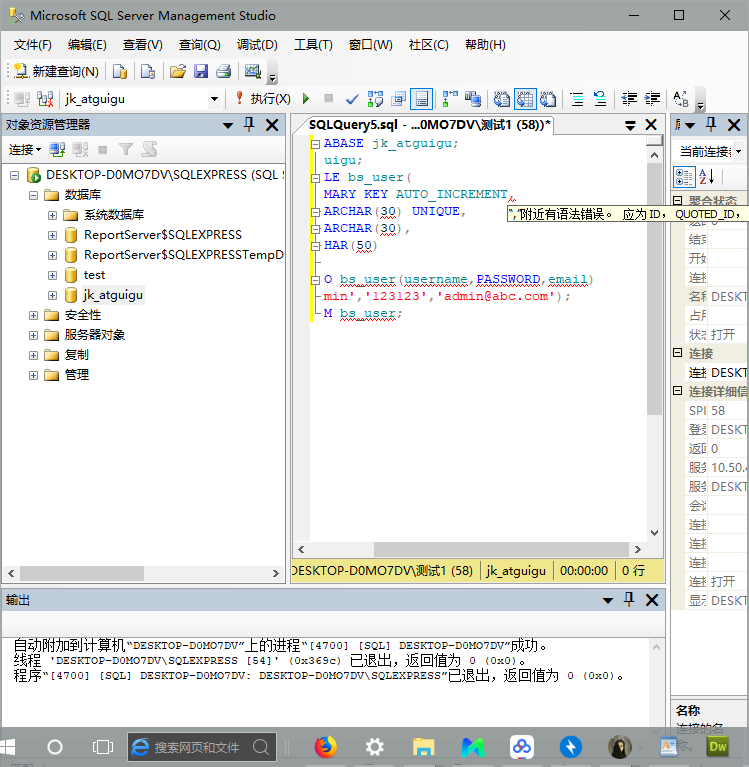The image size is (749, 767).
Task: Switch output to Results to Text
Action: (x=502, y=99)
